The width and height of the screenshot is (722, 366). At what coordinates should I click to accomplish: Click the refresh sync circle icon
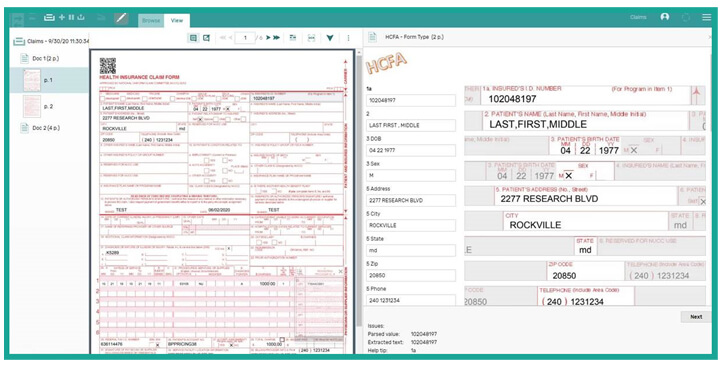[686, 17]
